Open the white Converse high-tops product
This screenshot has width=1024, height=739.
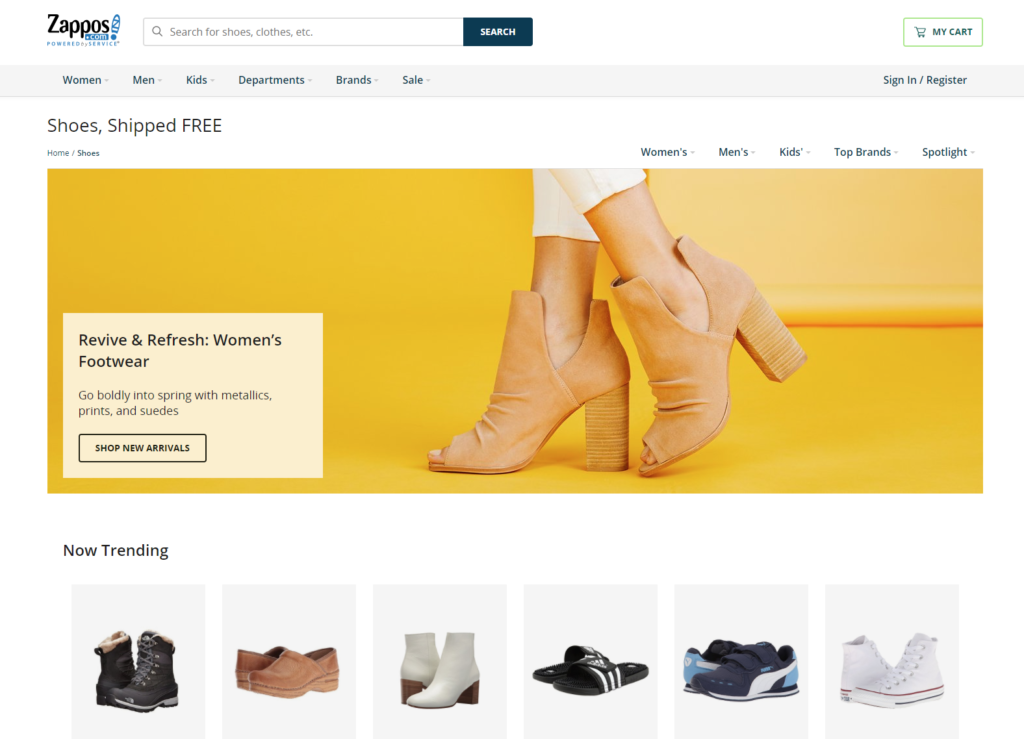coord(892,662)
